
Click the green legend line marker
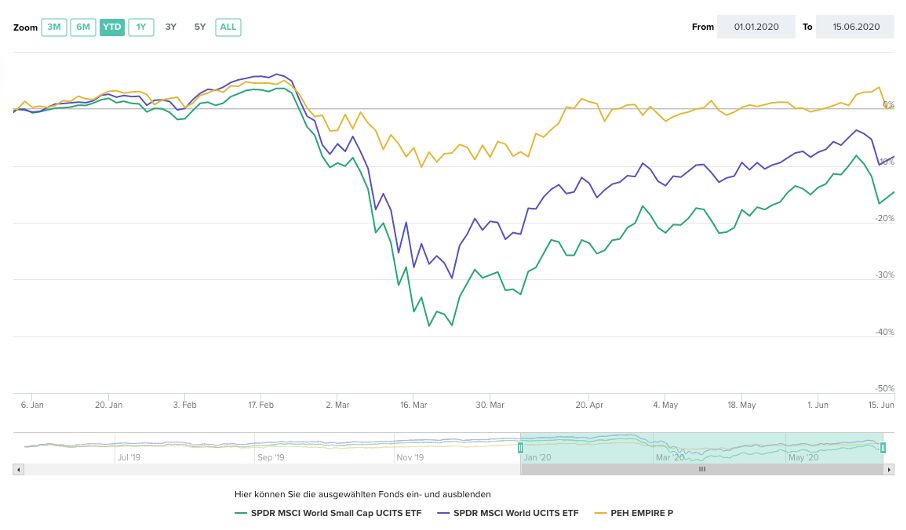pyautogui.click(x=239, y=513)
